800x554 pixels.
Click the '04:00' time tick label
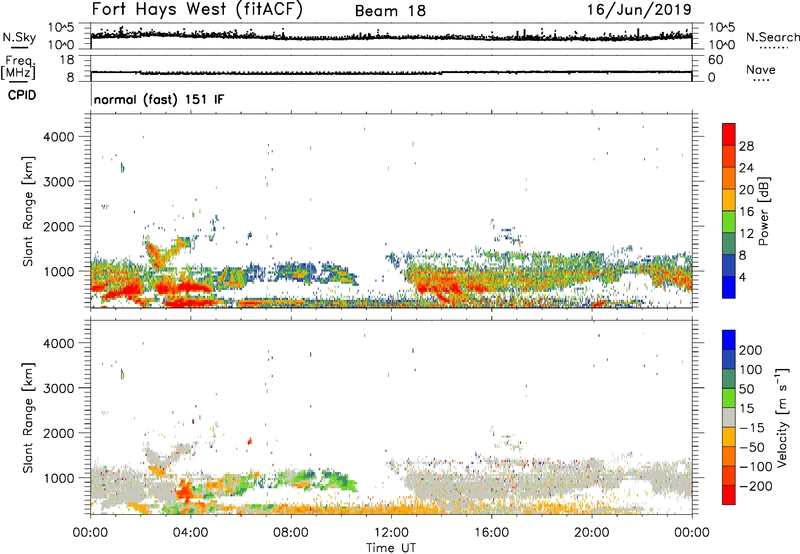pyautogui.click(x=191, y=533)
